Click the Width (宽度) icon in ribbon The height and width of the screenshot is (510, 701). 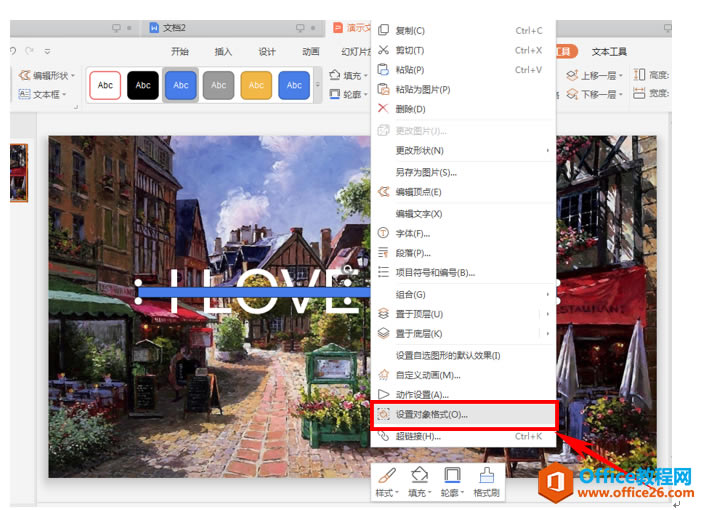(639, 93)
